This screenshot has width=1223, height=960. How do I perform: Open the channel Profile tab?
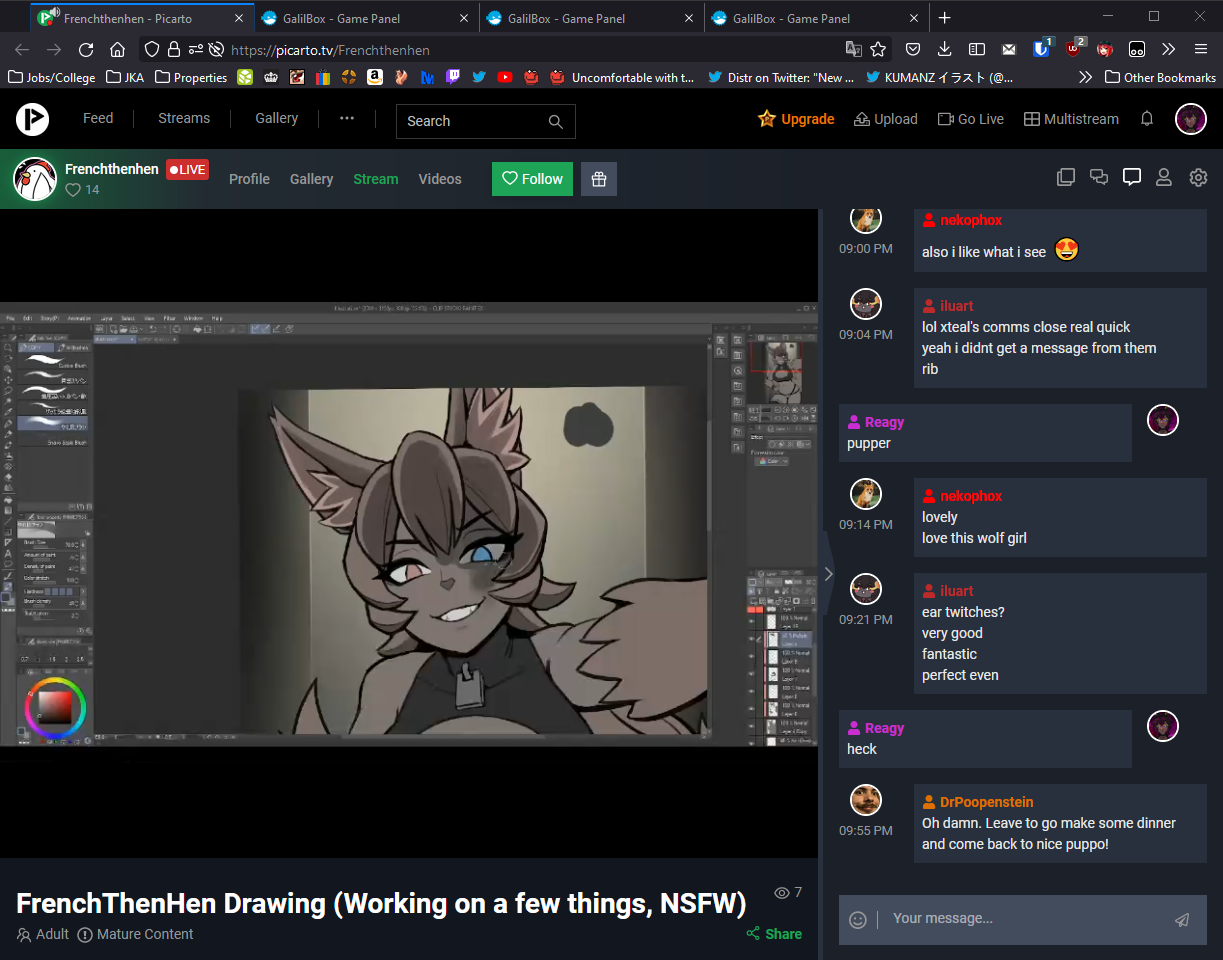point(249,179)
